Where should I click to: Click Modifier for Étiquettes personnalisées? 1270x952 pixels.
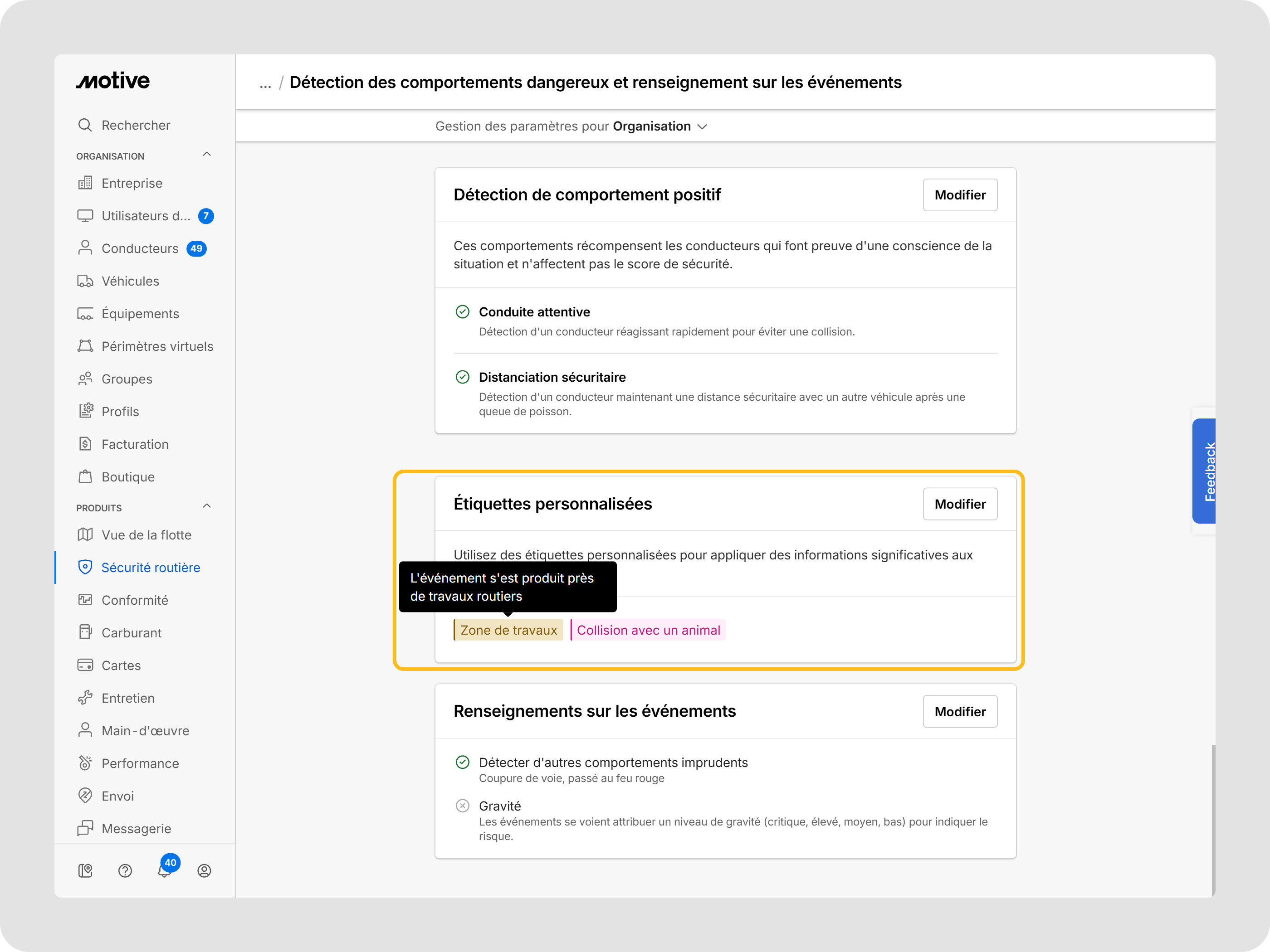[960, 505]
